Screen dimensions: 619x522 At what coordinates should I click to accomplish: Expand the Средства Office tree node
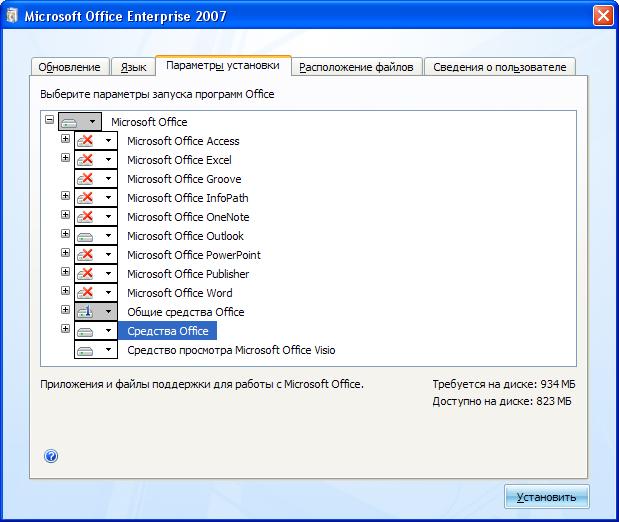pyautogui.click(x=66, y=329)
